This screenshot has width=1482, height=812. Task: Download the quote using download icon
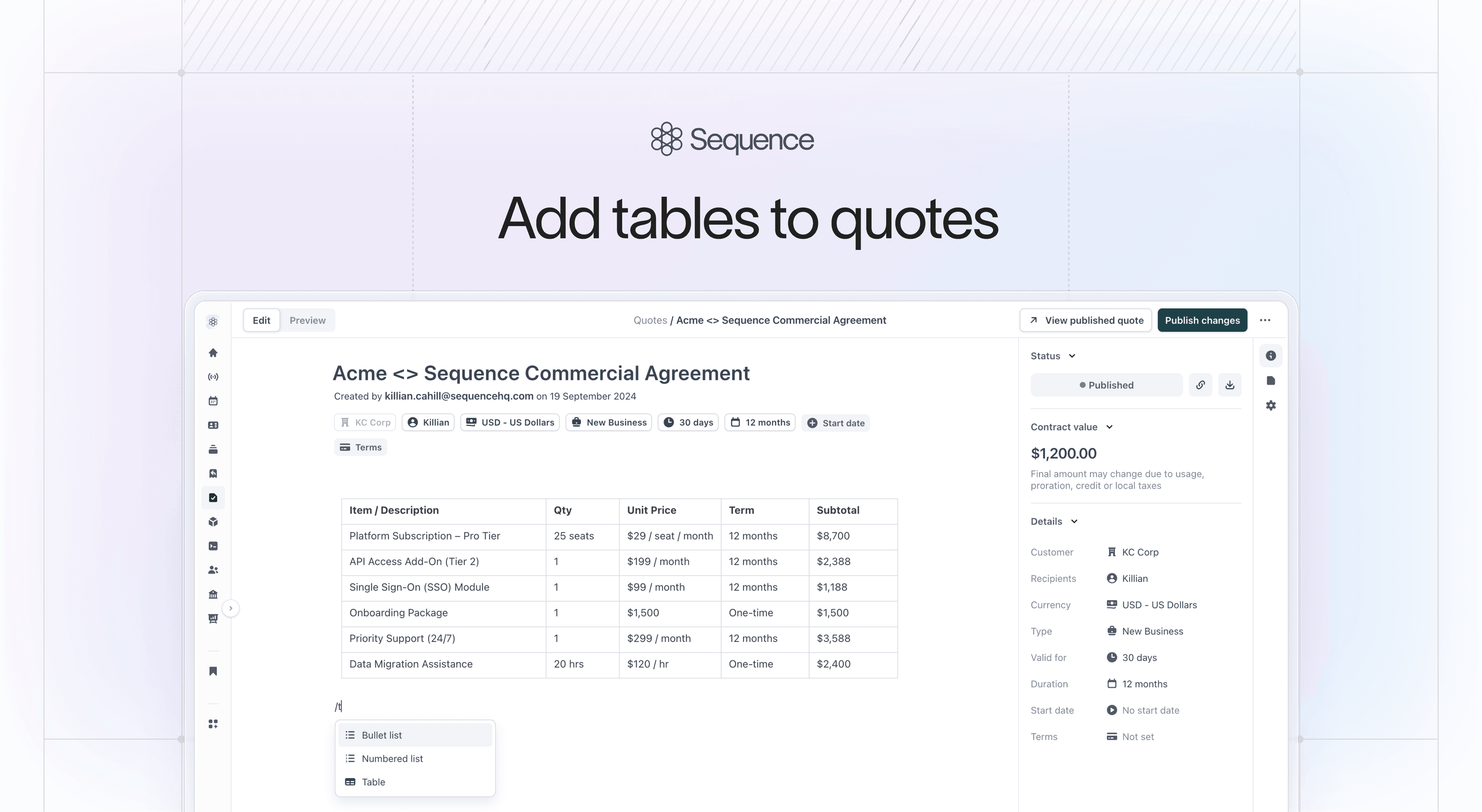click(x=1230, y=385)
